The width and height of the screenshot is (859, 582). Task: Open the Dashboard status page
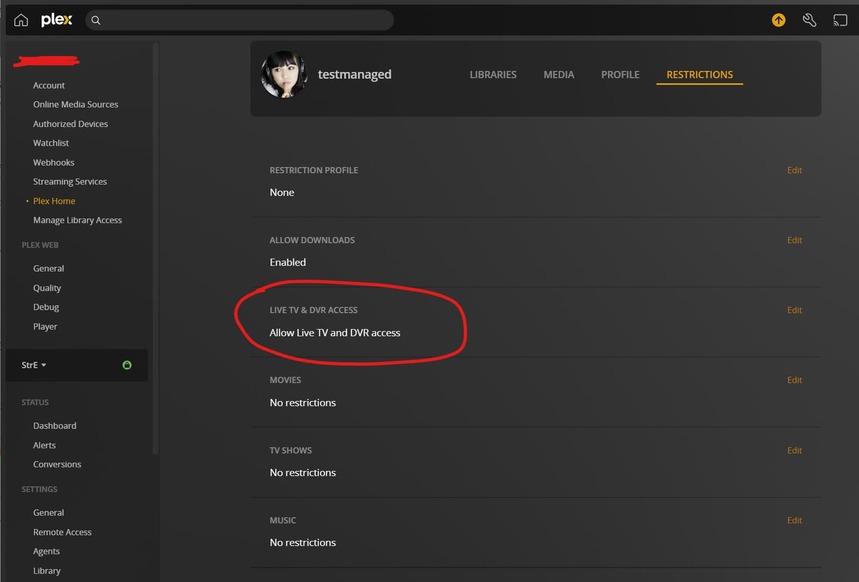click(x=55, y=426)
